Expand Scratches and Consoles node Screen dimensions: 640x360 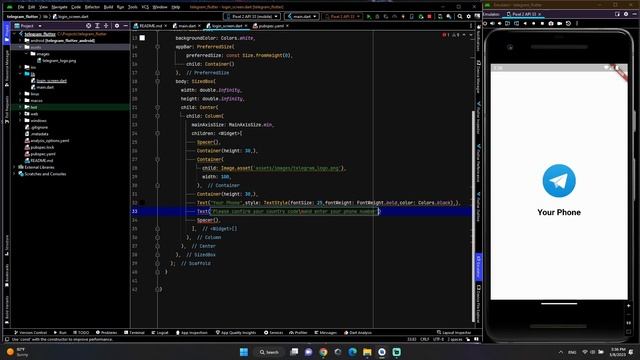pos(15,174)
